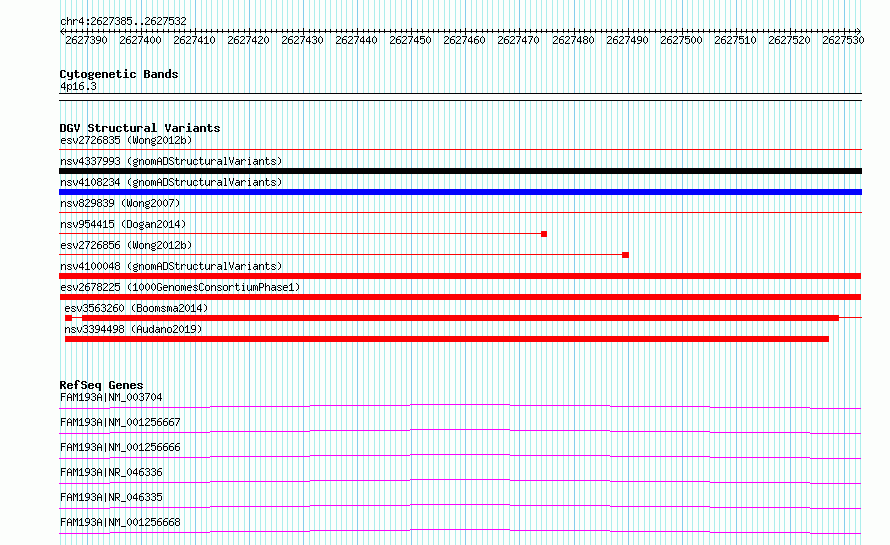Open variant esv2678225 1000Genomes label

[180, 287]
